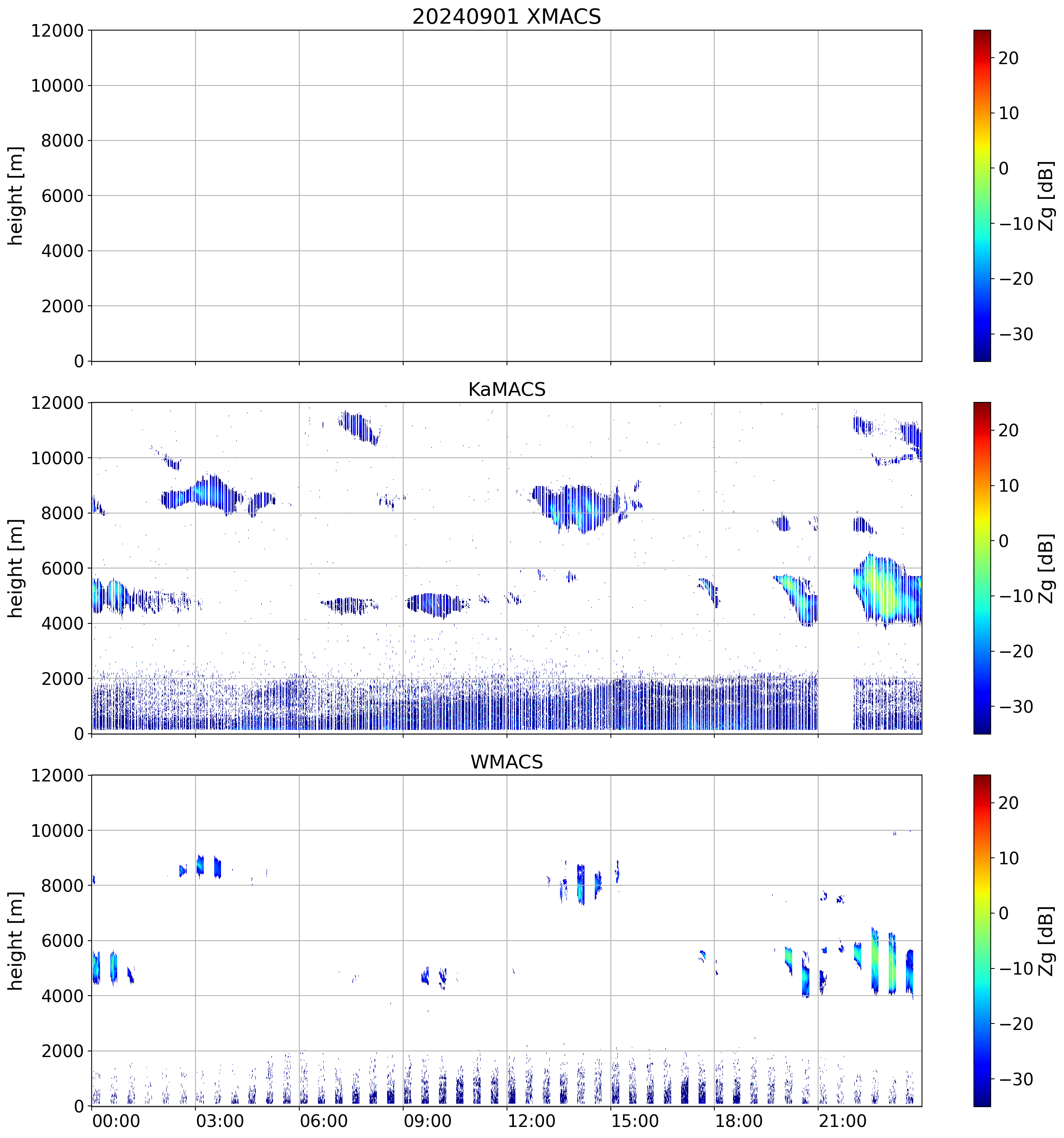Click the 18:00 time axis label
The width and height of the screenshot is (1064, 1138).
[738, 1121]
